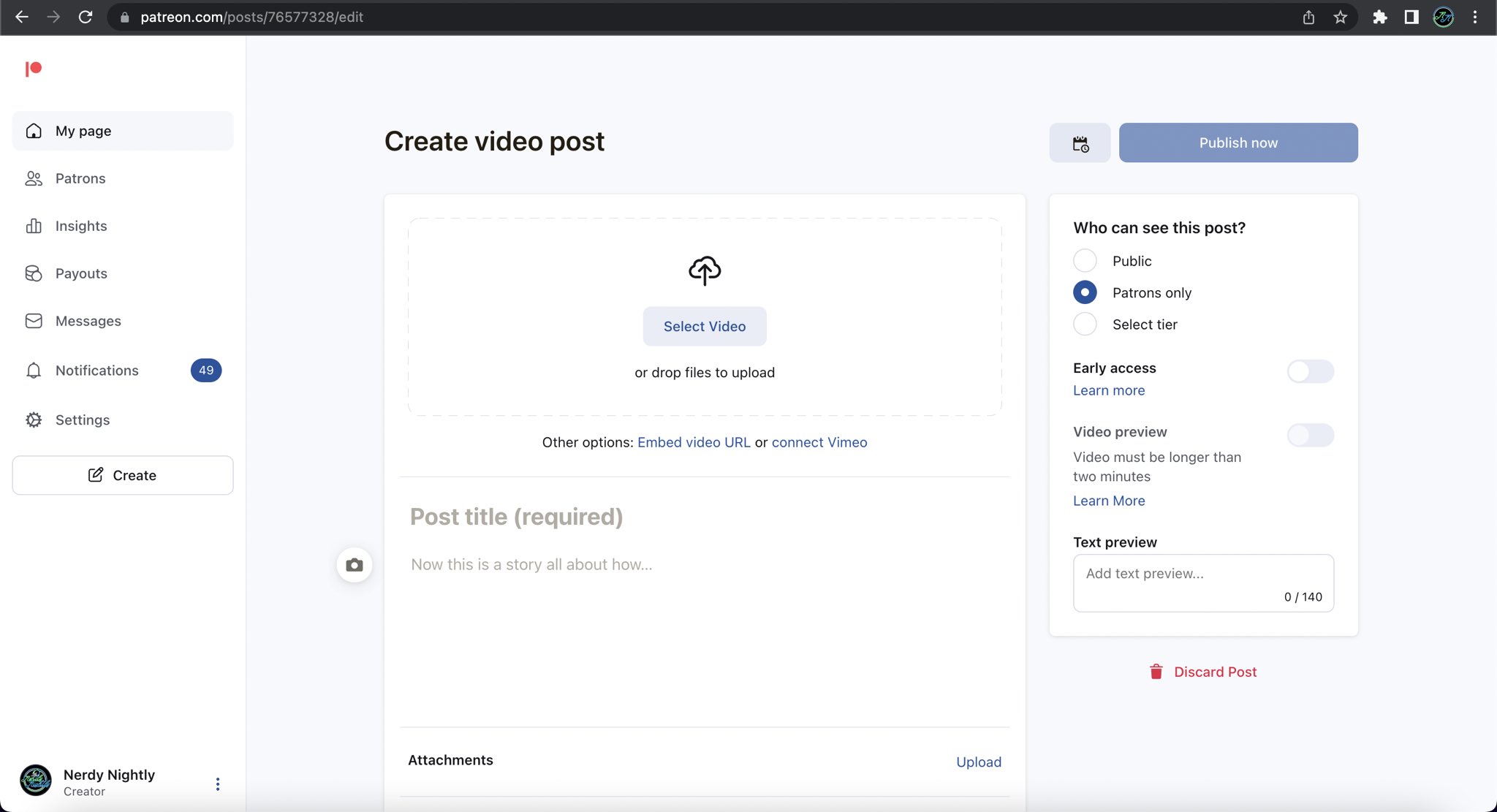Choose the Select tier radio option
This screenshot has width=1497, height=812.
pos(1085,324)
